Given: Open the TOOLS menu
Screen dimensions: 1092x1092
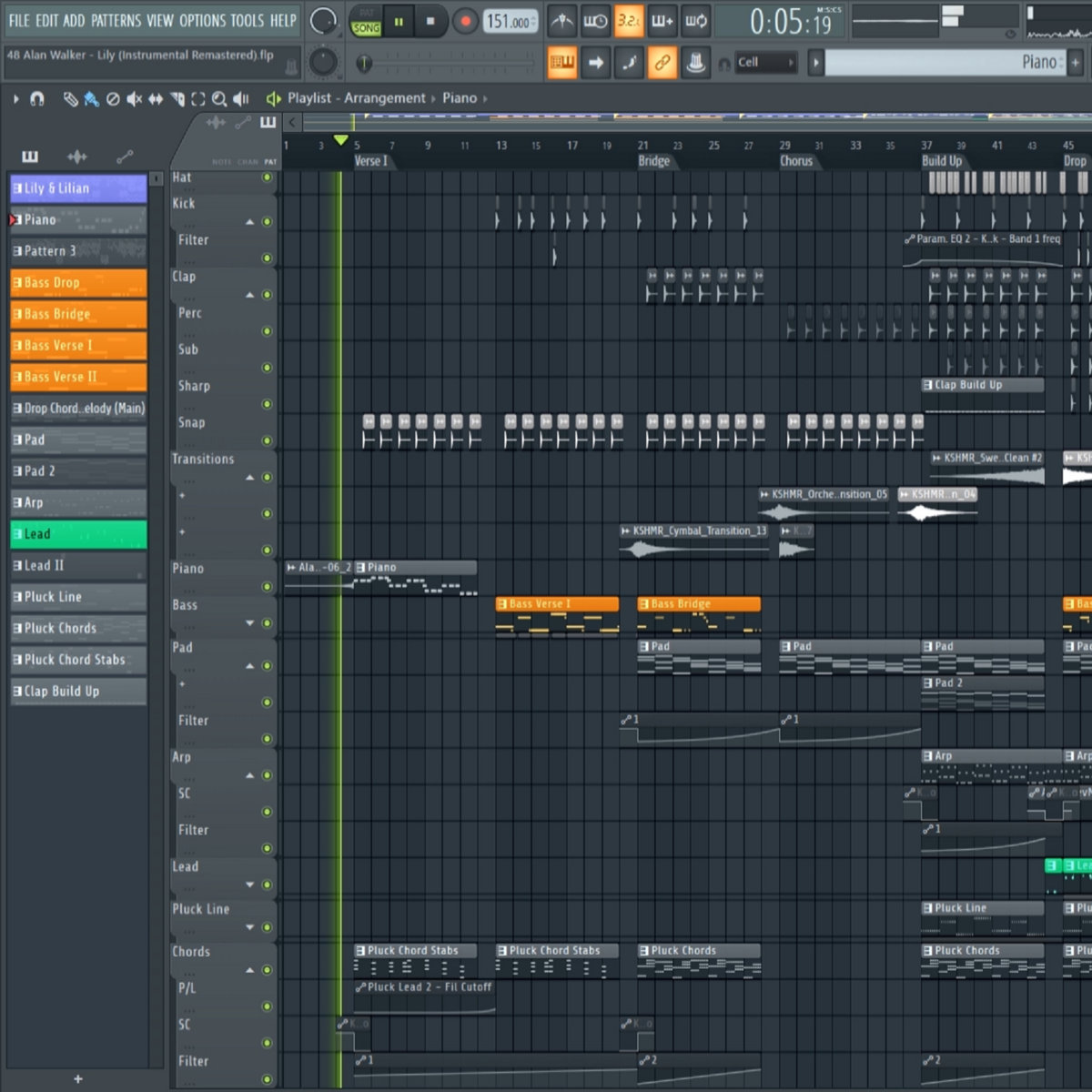Looking at the screenshot, I should tap(249, 20).
